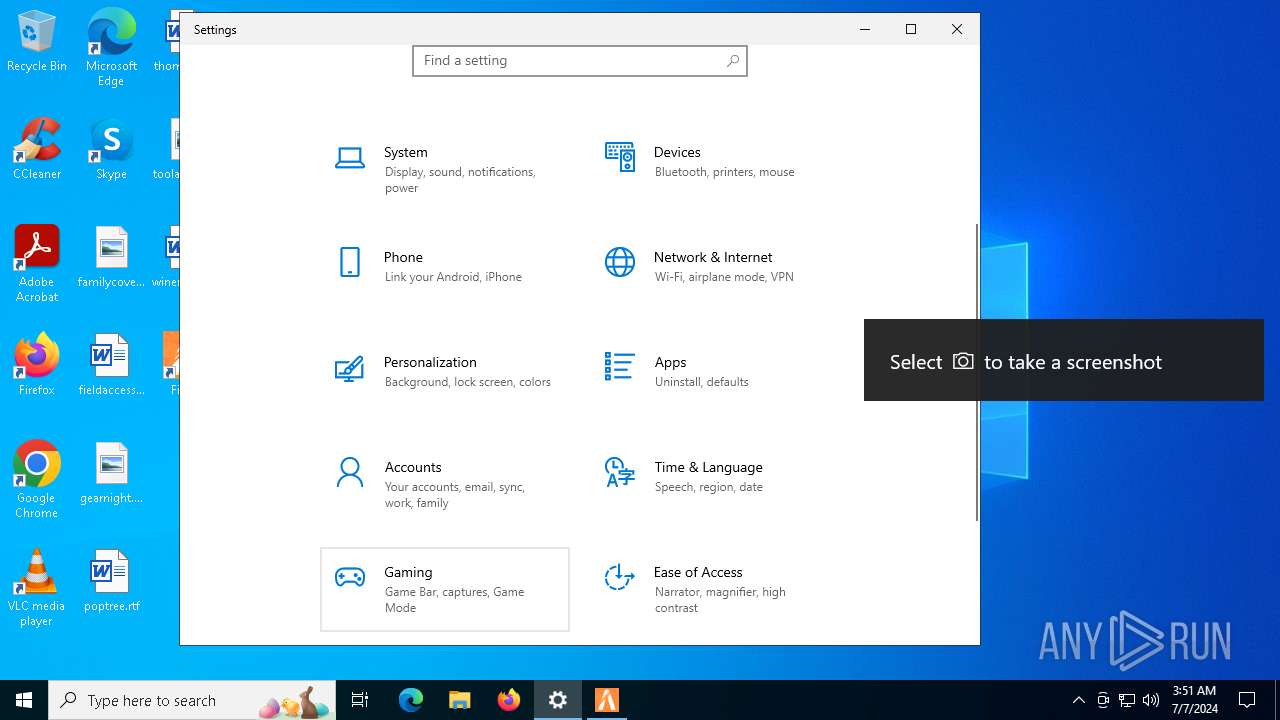The width and height of the screenshot is (1280, 720).
Task: Select the Accounts person icon
Action: [349, 472]
